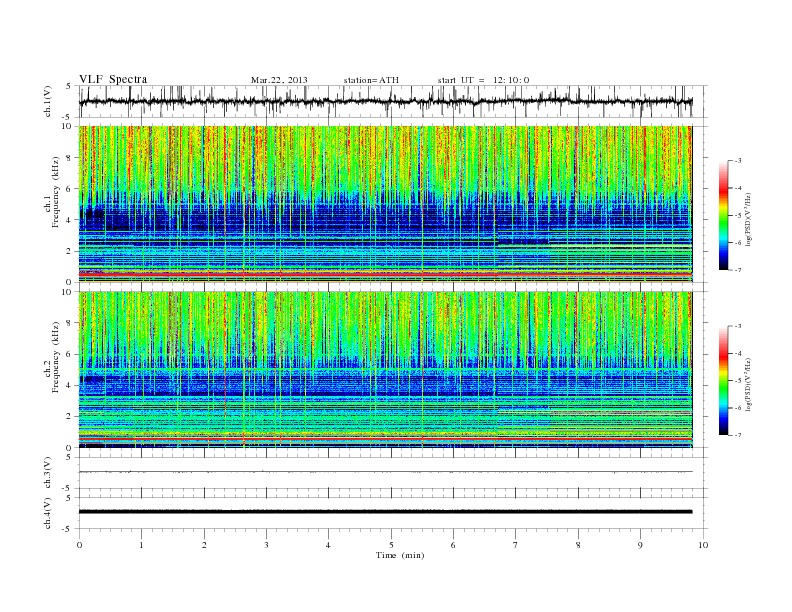Click time-axis tick label "4" at bottom
The height and width of the screenshot is (612, 792).
pyautogui.click(x=328, y=545)
